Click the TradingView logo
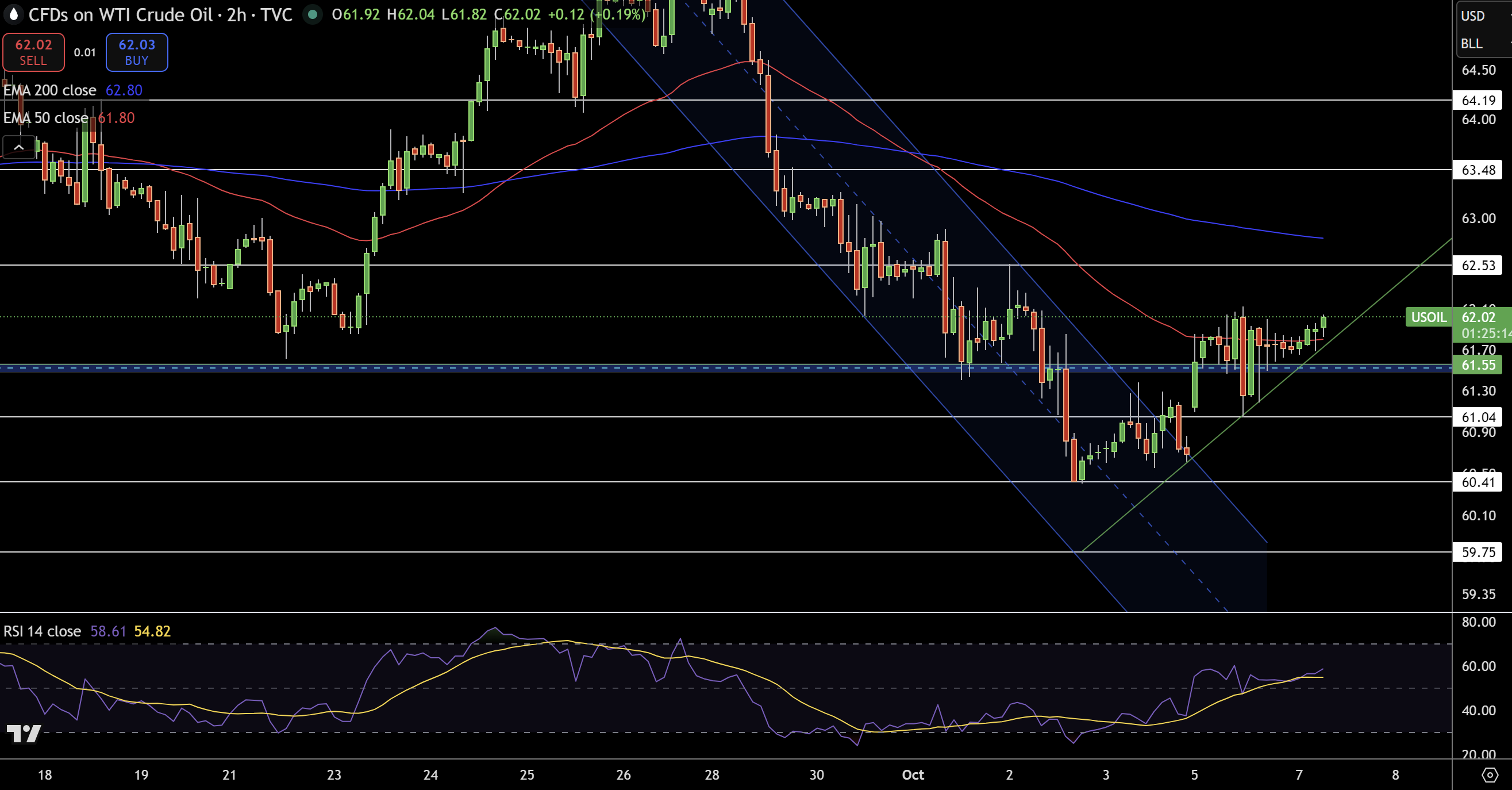The image size is (1512, 790). (x=24, y=734)
